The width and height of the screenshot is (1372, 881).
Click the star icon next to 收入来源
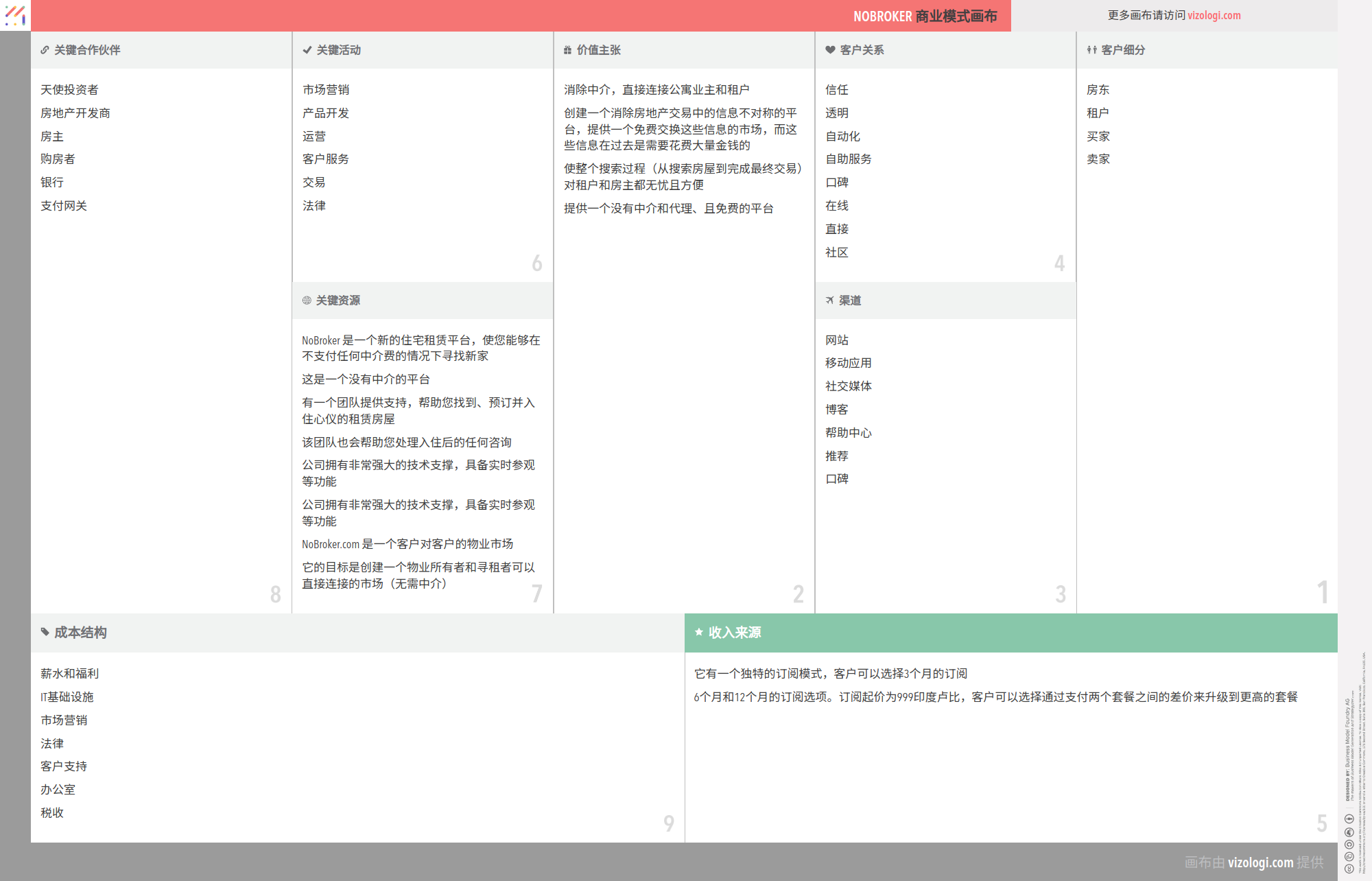tap(698, 632)
